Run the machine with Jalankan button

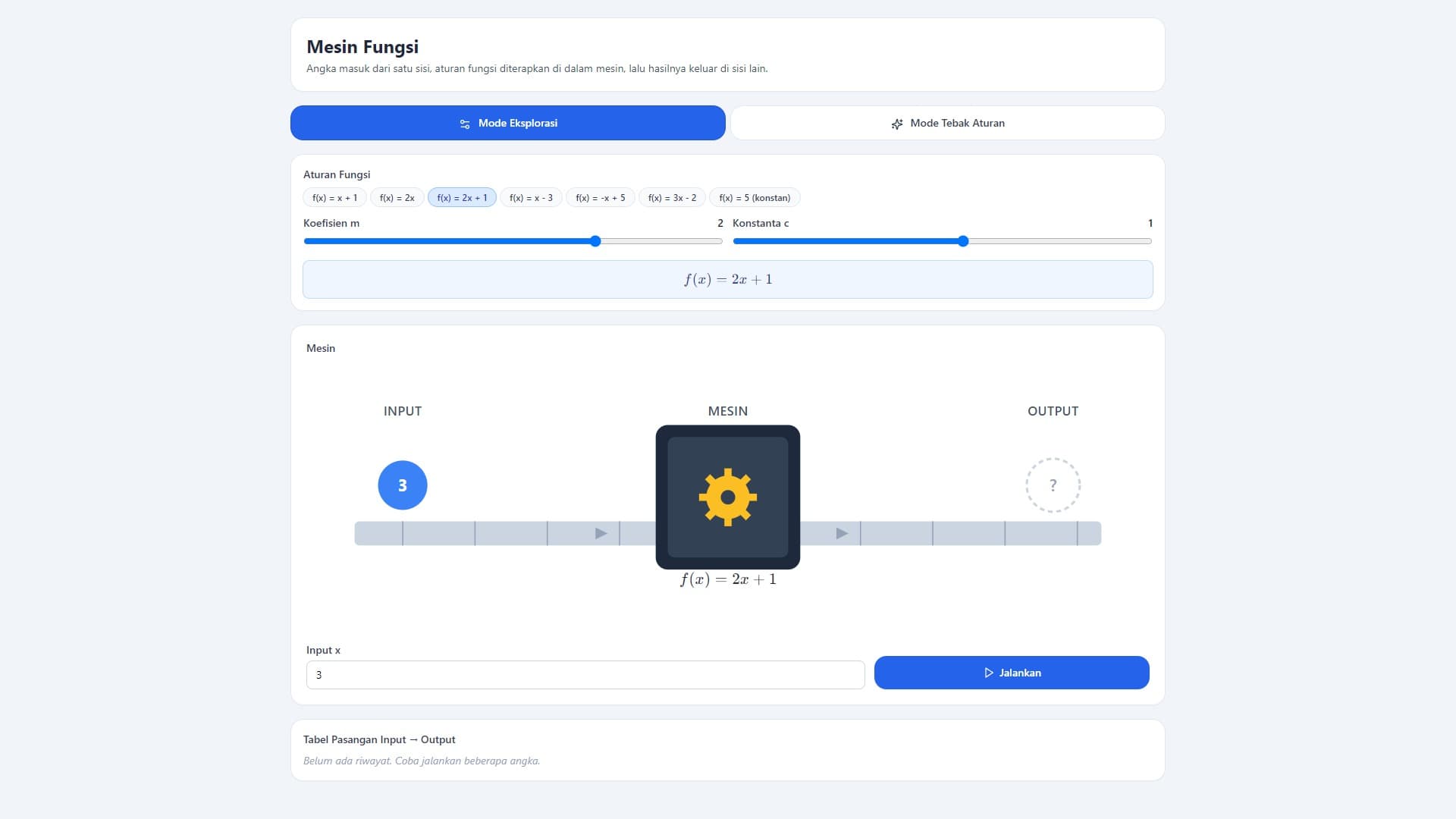1012,673
